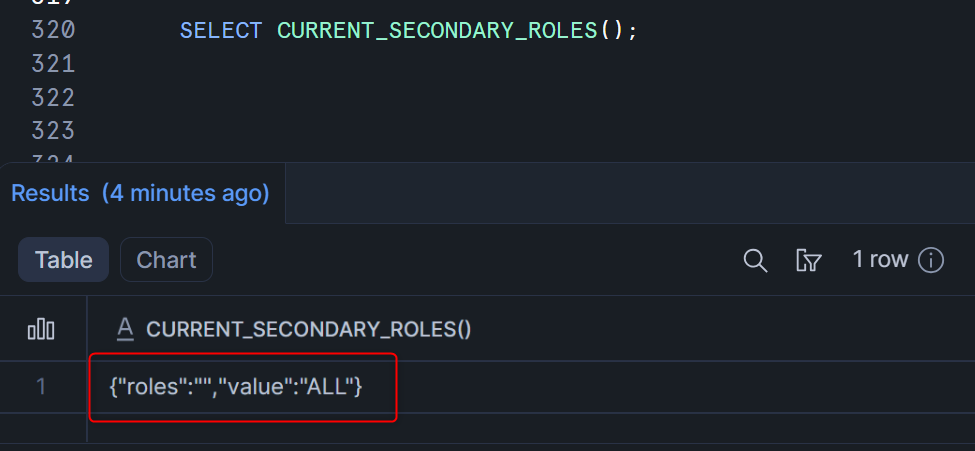This screenshot has height=451, width=975.
Task: Click the text type icon in column header
Action: [x=126, y=329]
